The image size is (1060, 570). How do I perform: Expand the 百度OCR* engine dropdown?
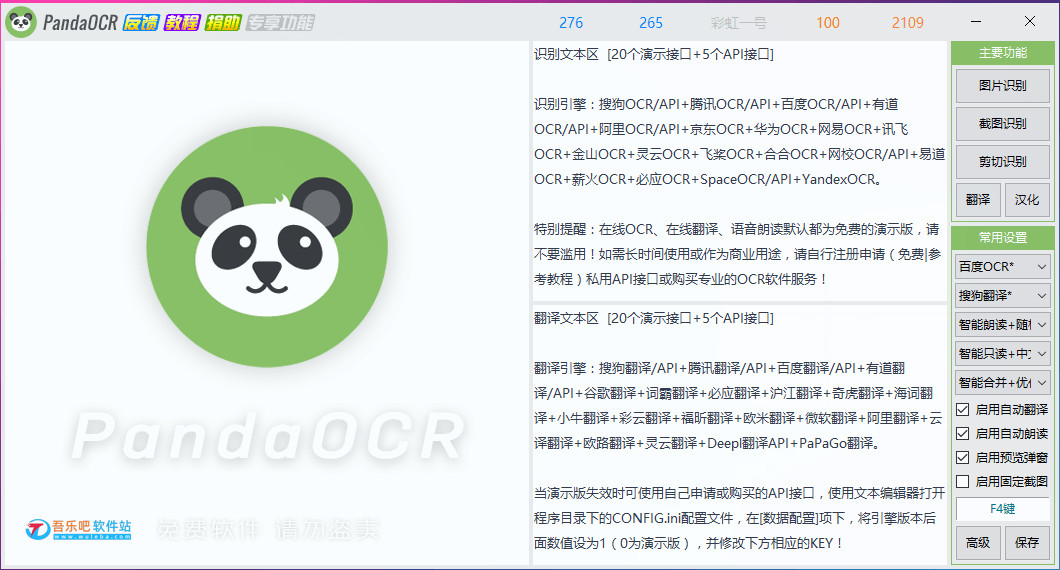coord(1003,266)
